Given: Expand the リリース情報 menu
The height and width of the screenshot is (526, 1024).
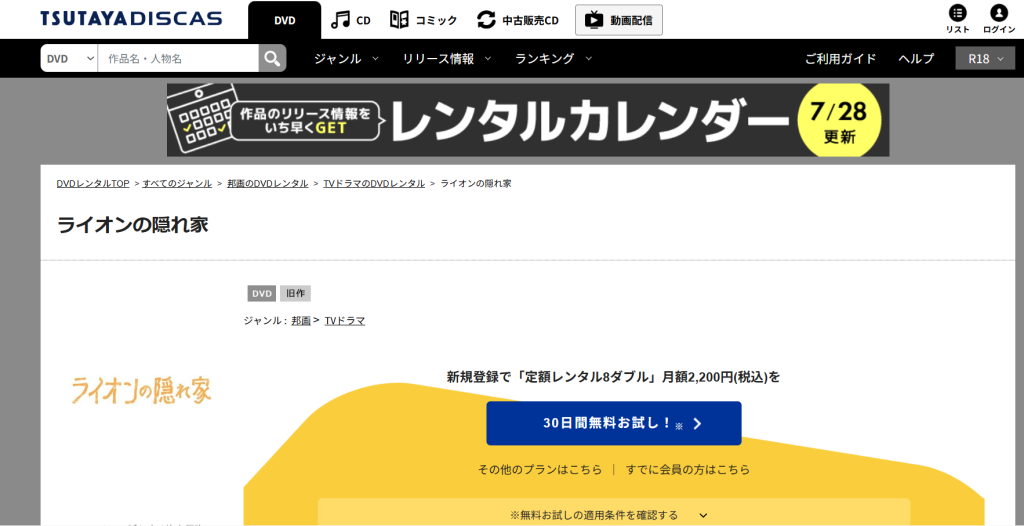Looking at the screenshot, I should click(447, 58).
